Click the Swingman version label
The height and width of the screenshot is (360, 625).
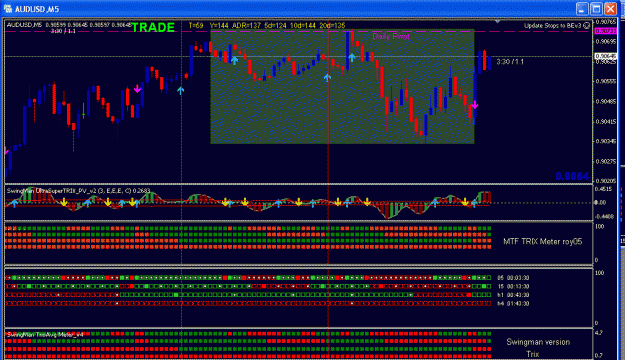coord(538,342)
